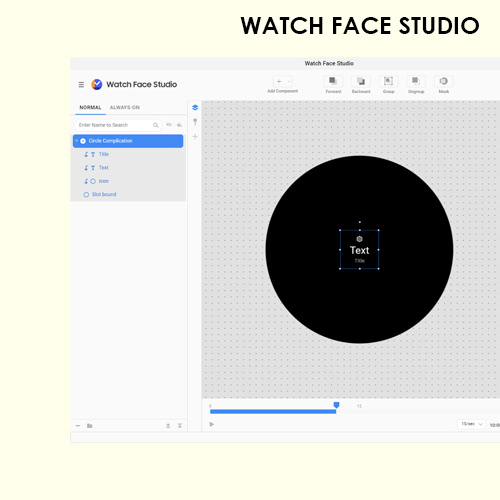
Task: Click the search magnifier icon
Action: pyautogui.click(x=156, y=125)
